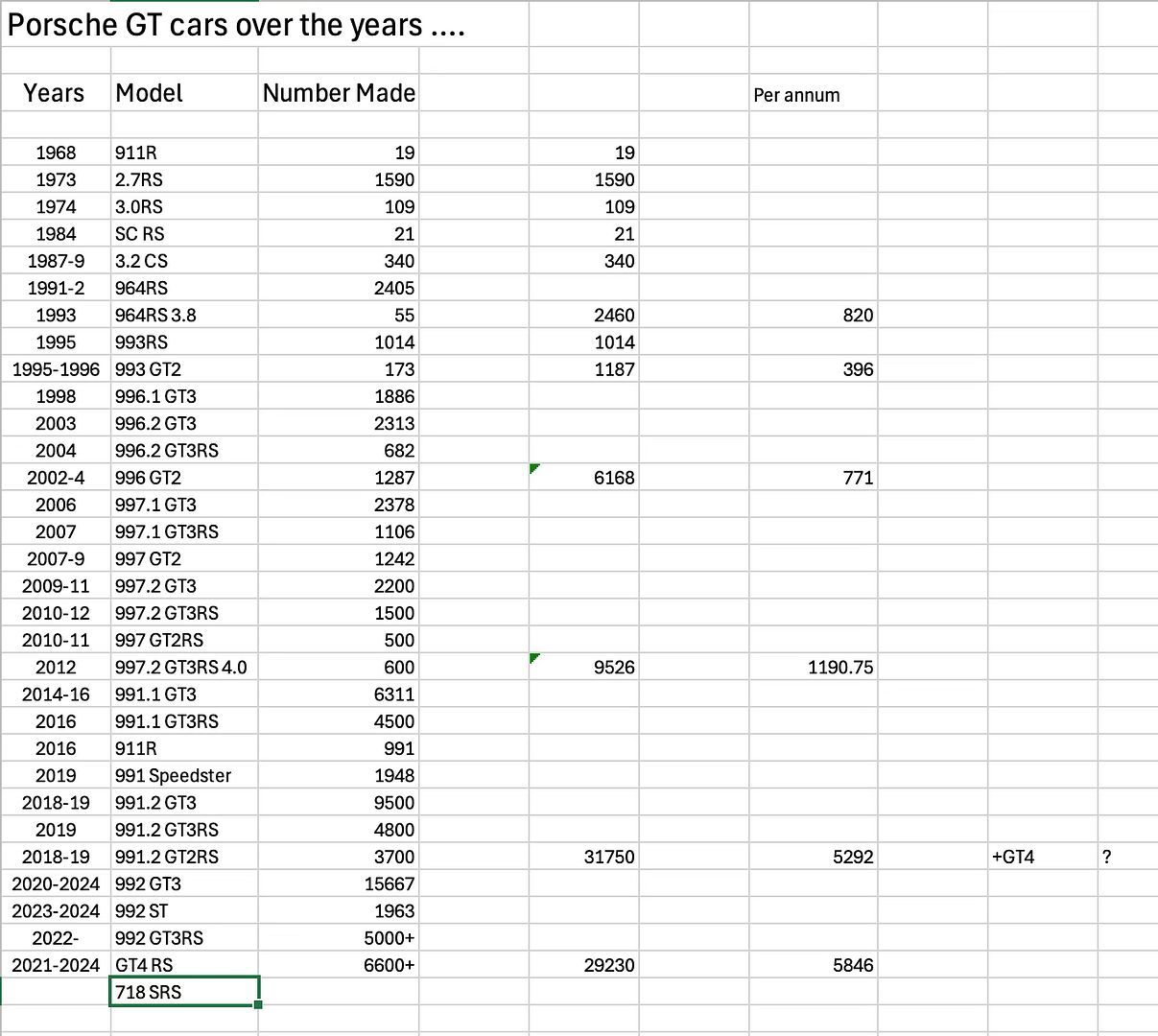Viewport: 1158px width, 1036px height.
Task: Click the number made value "15667"
Action: click(338, 883)
